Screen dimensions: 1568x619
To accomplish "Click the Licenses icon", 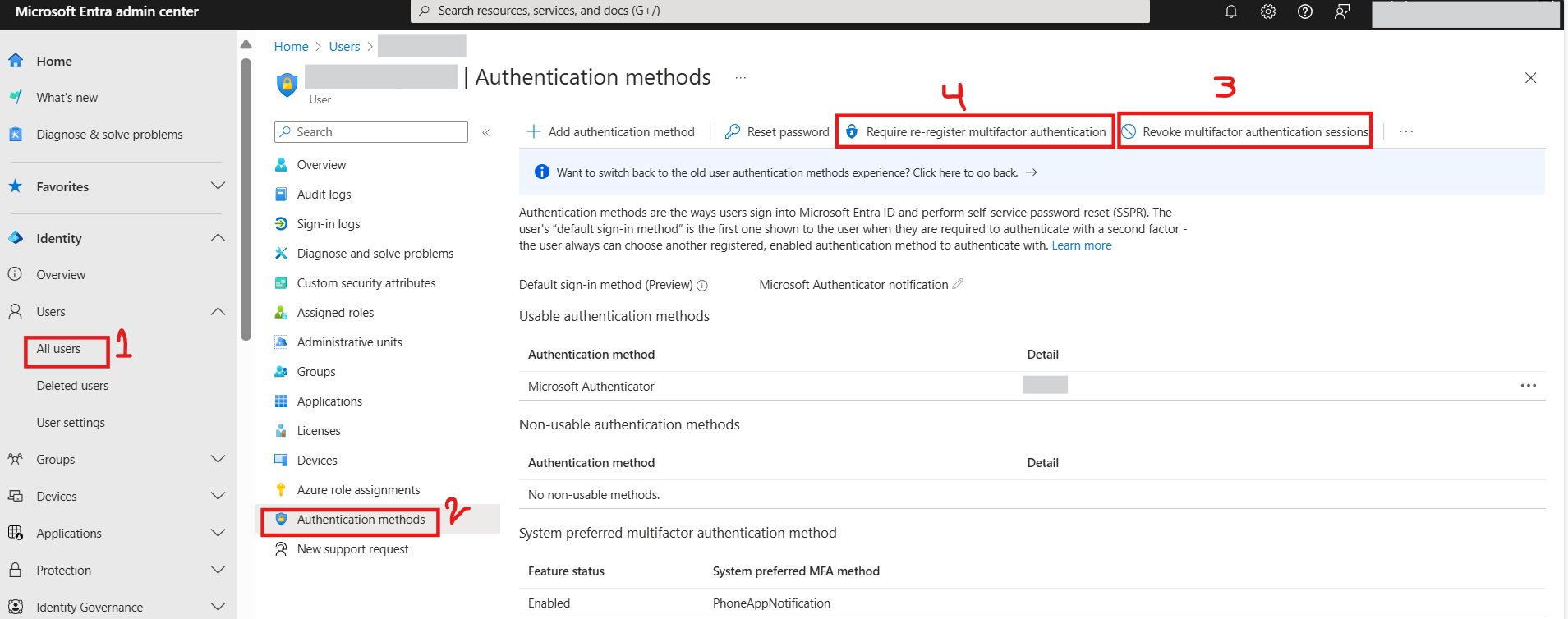I will [x=281, y=431].
